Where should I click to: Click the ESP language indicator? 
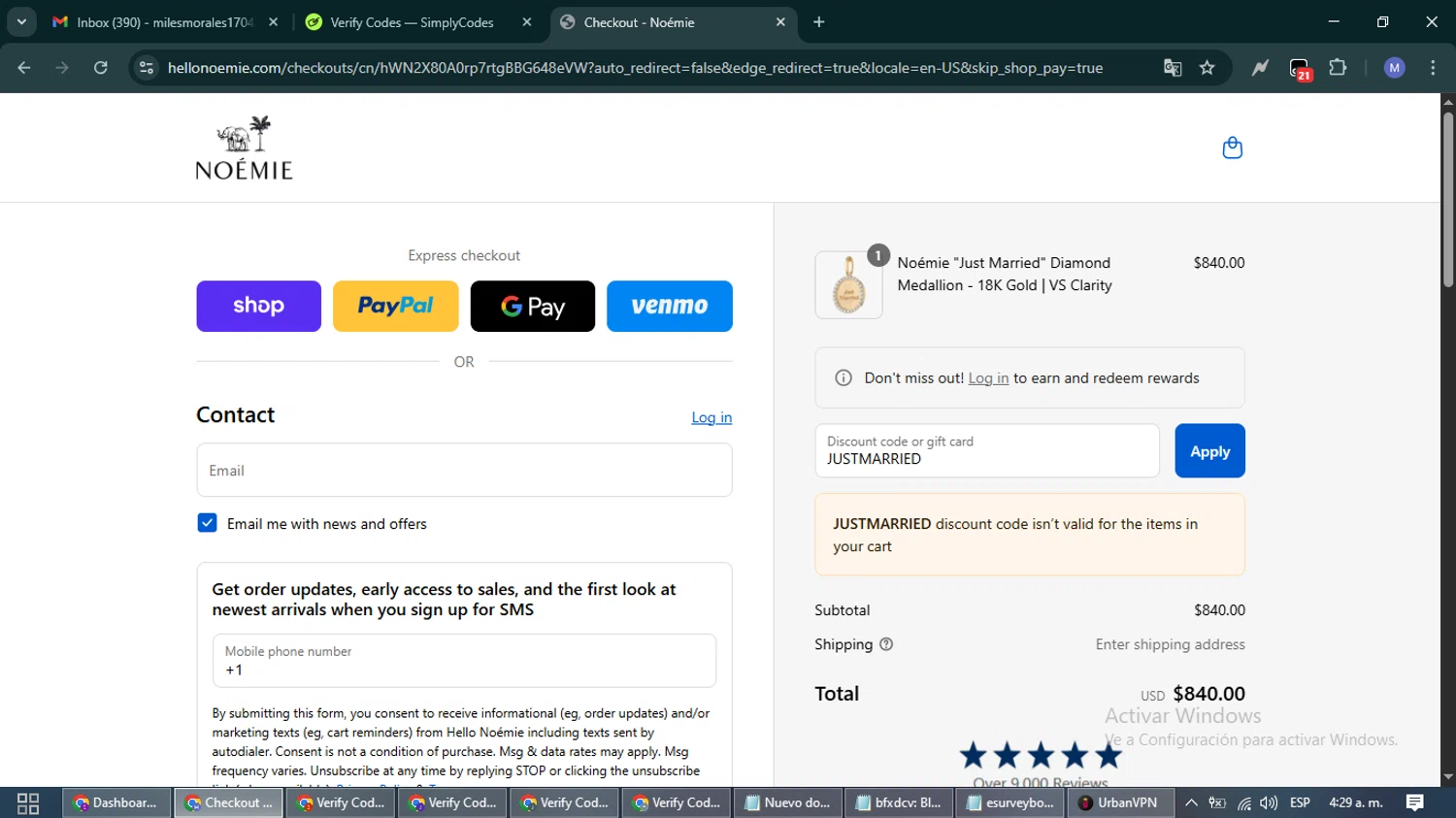[x=1300, y=803]
